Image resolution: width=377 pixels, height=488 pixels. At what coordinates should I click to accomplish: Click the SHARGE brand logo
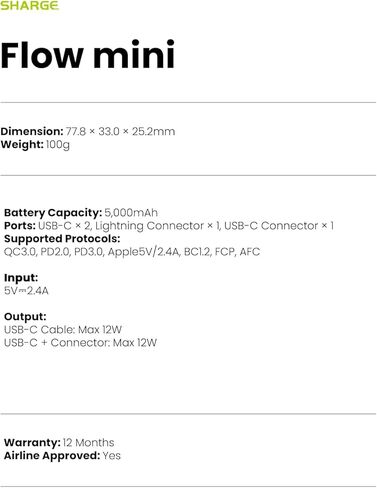(x=29, y=6)
